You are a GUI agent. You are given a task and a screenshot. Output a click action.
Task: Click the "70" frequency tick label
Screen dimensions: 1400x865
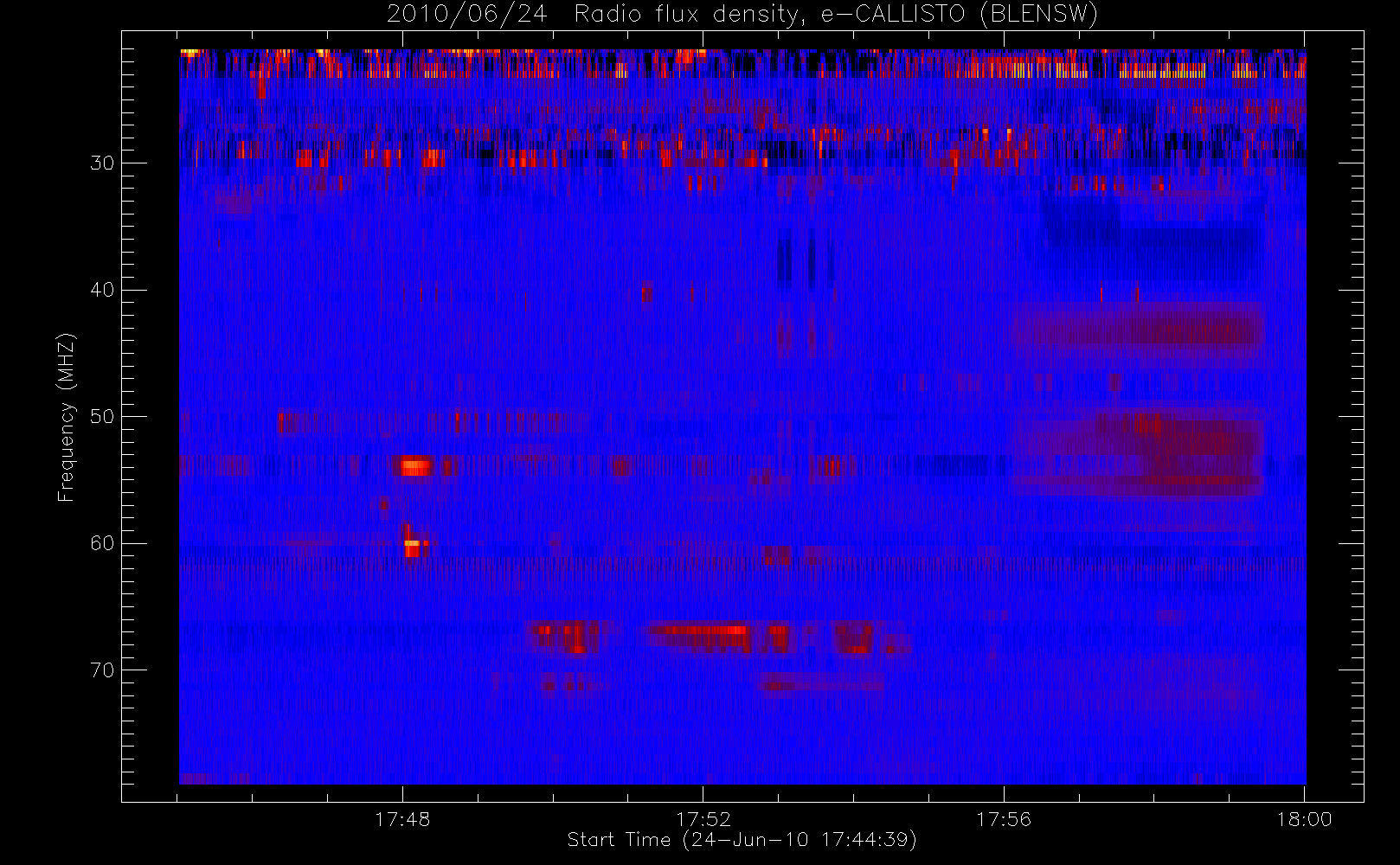coord(102,670)
